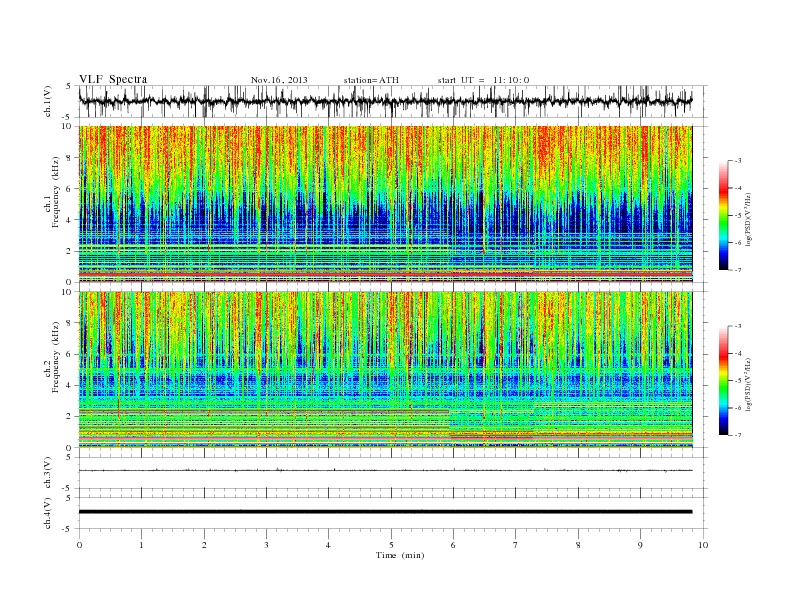
Task: Click the "5" voltage tick on ch.1(V) axis
Action: 69,86
